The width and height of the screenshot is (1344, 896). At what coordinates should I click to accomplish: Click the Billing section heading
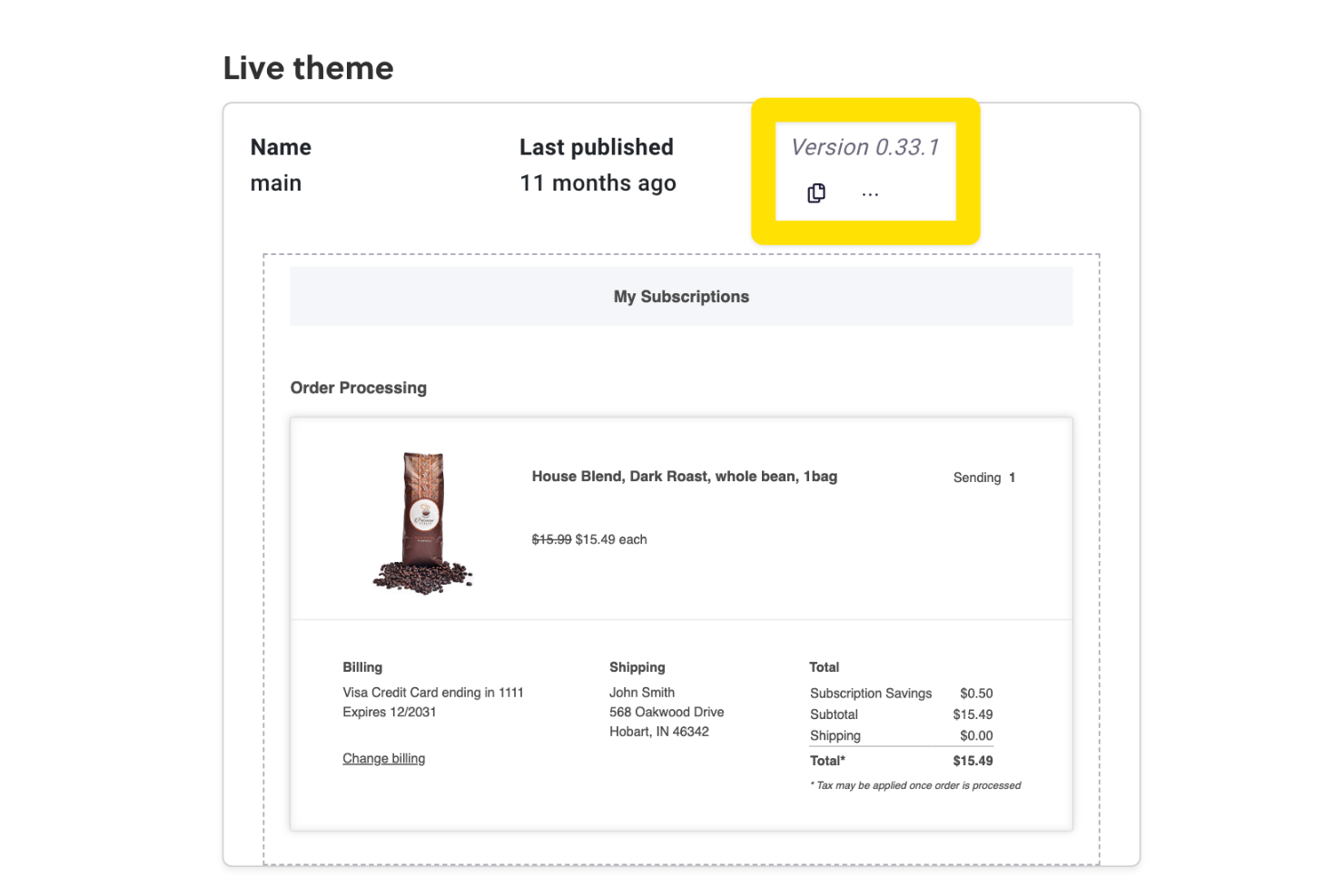click(x=361, y=666)
